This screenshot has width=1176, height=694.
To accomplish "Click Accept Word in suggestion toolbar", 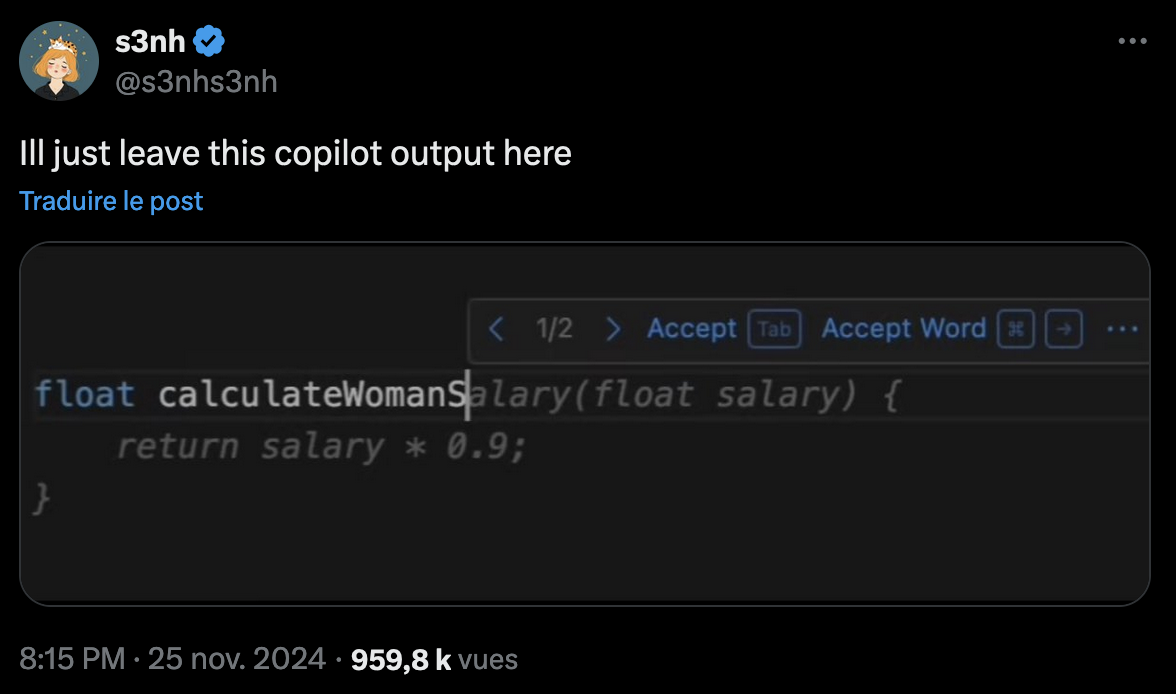I will (x=903, y=329).
